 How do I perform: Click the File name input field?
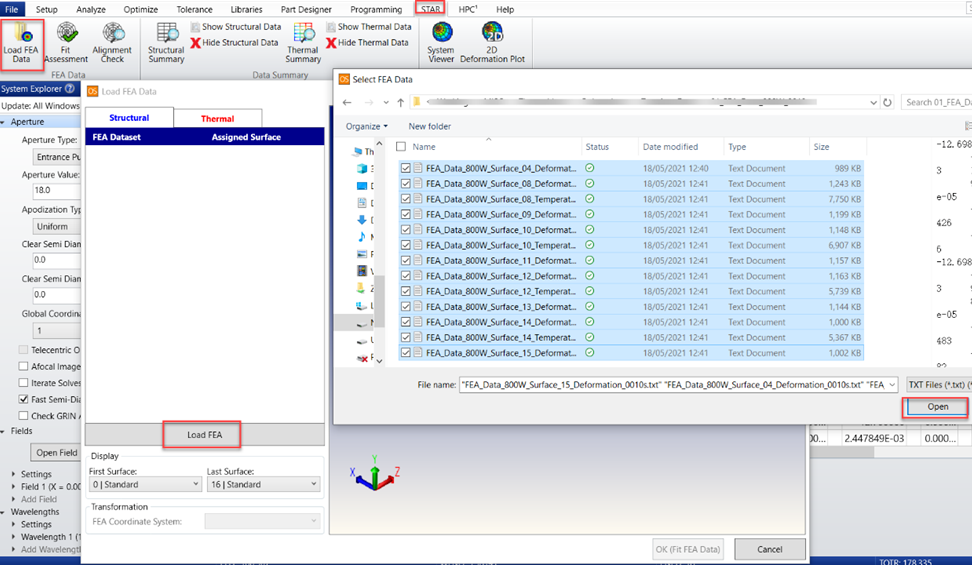677,384
